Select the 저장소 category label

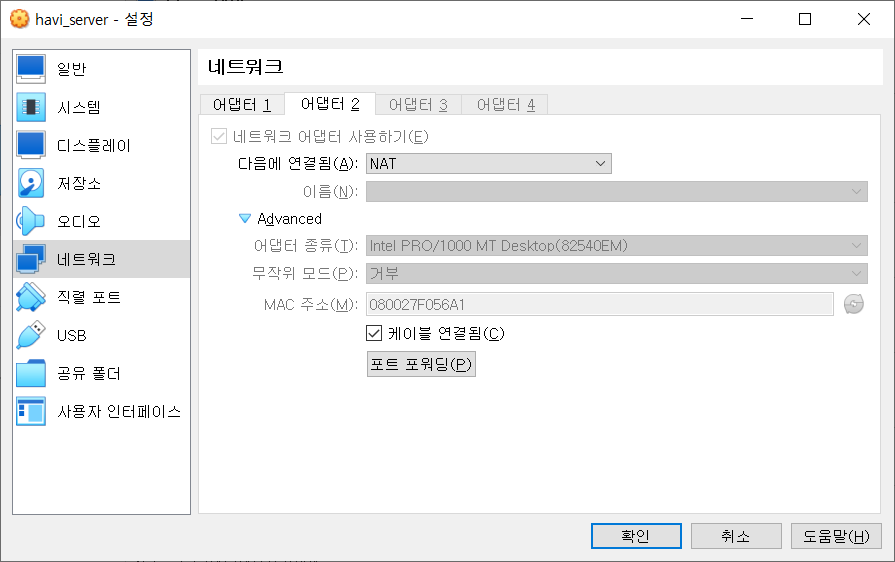click(79, 183)
